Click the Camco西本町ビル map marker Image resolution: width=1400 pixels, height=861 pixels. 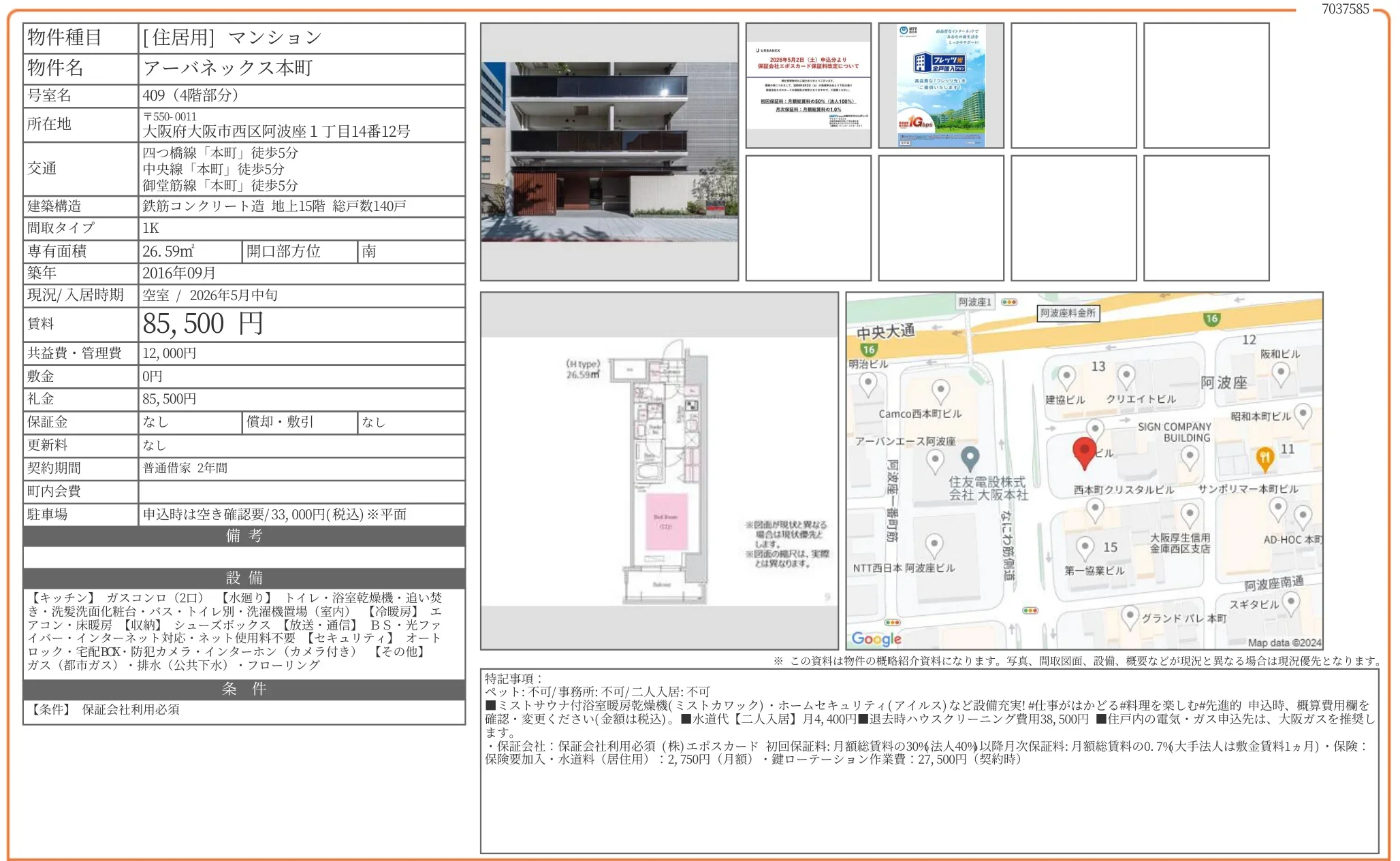(x=940, y=390)
